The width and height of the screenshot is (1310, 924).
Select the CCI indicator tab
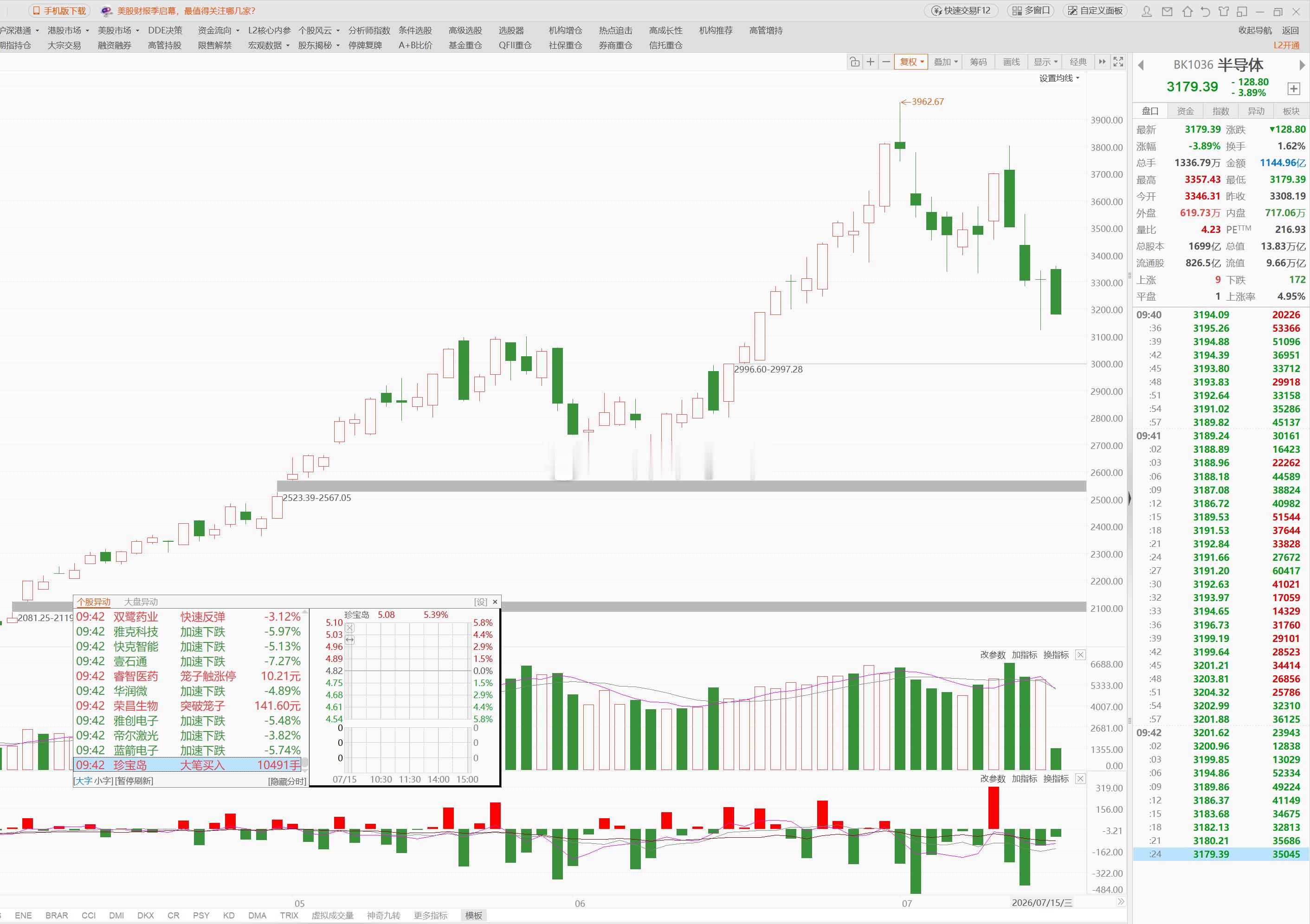[89, 916]
